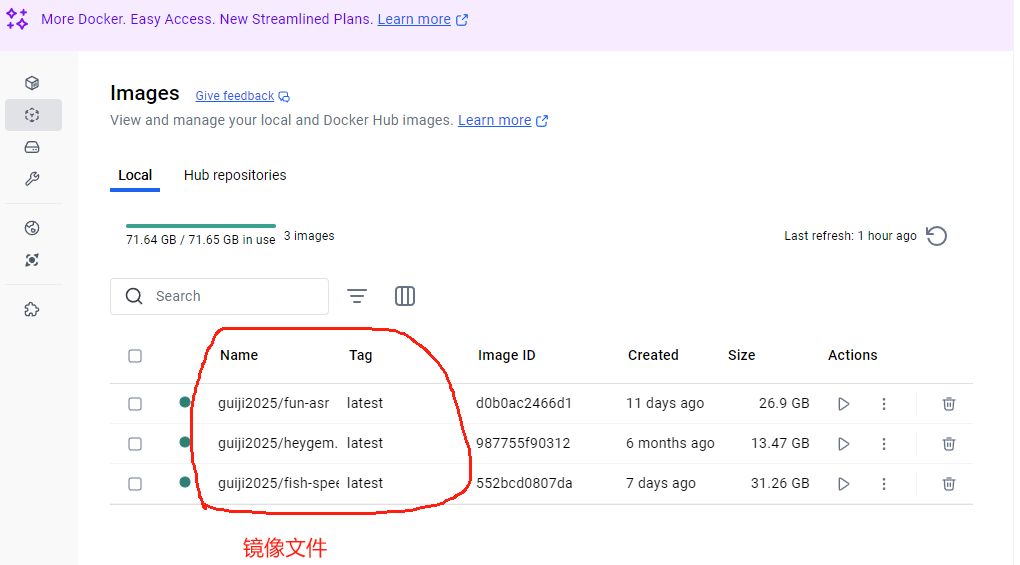The width and height of the screenshot is (1020, 565).
Task: Click image ID 987755f90312
Action: click(523, 443)
